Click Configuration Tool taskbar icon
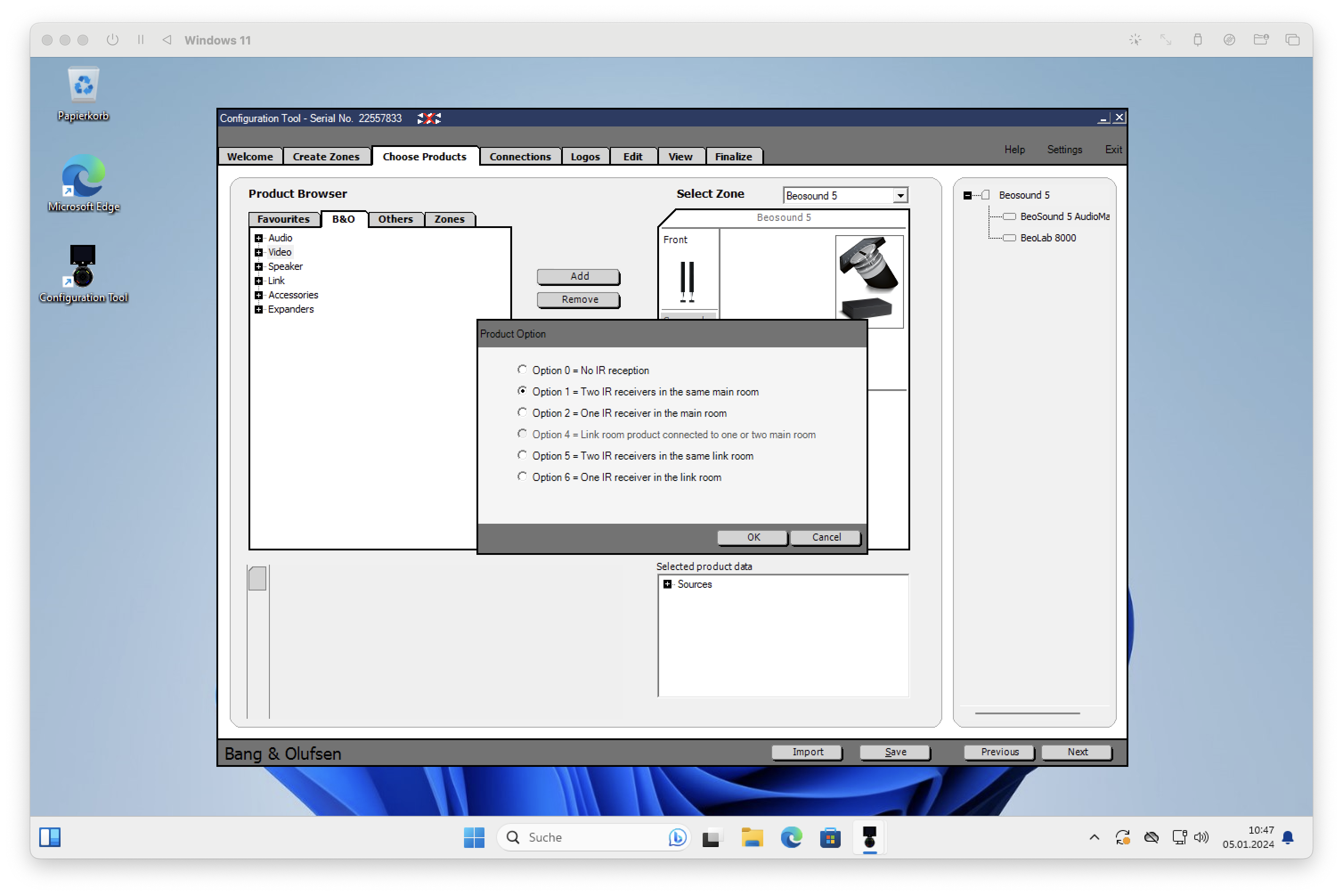This screenshot has width=1343, height=896. coord(870,837)
